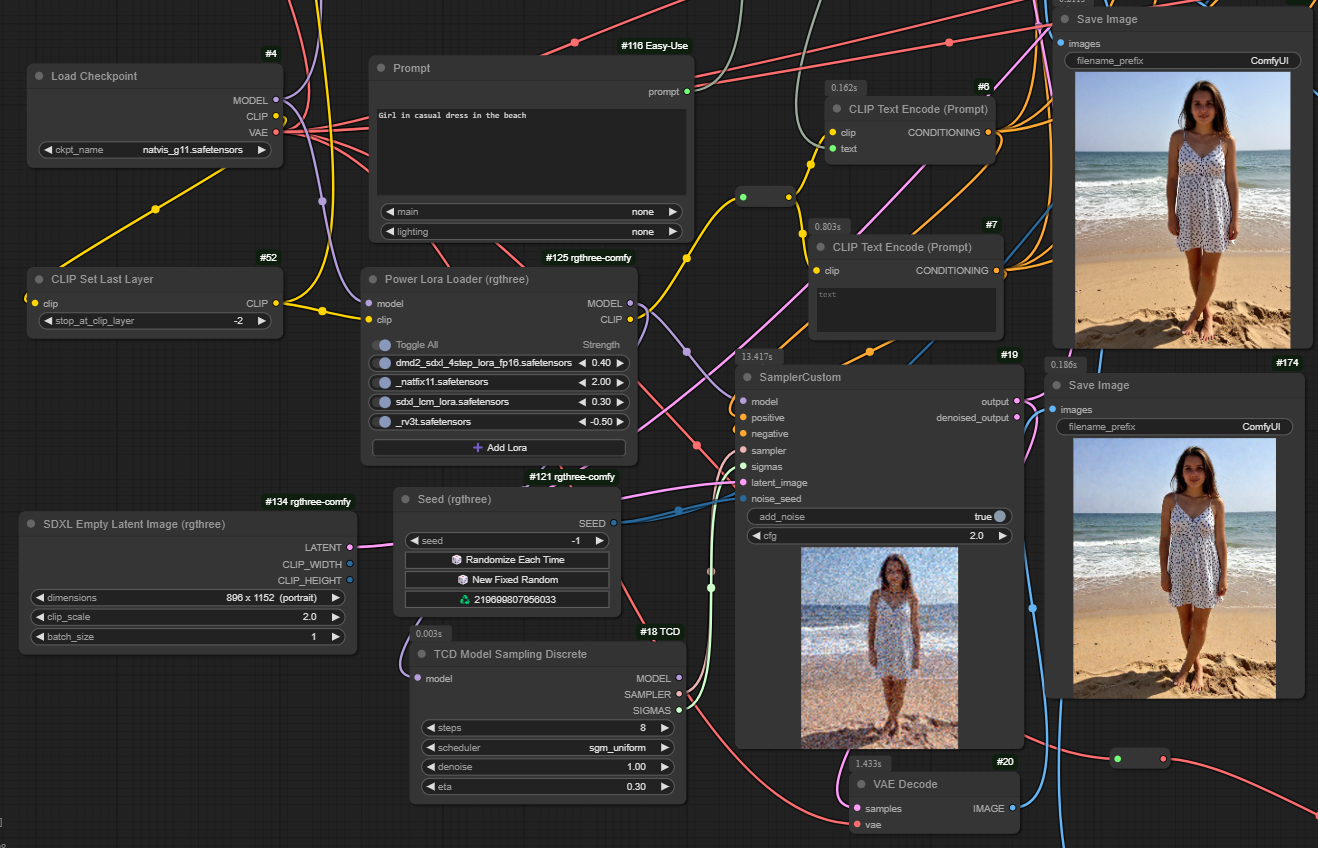Click the IMAGE output port on VAE Decode
This screenshot has width=1318, height=848.
(1012, 808)
